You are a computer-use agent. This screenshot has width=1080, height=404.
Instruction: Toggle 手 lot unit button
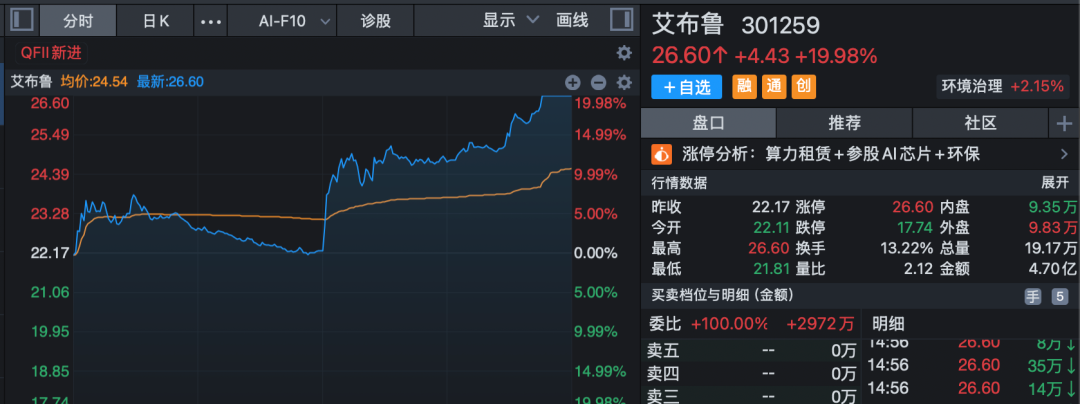tap(1032, 297)
